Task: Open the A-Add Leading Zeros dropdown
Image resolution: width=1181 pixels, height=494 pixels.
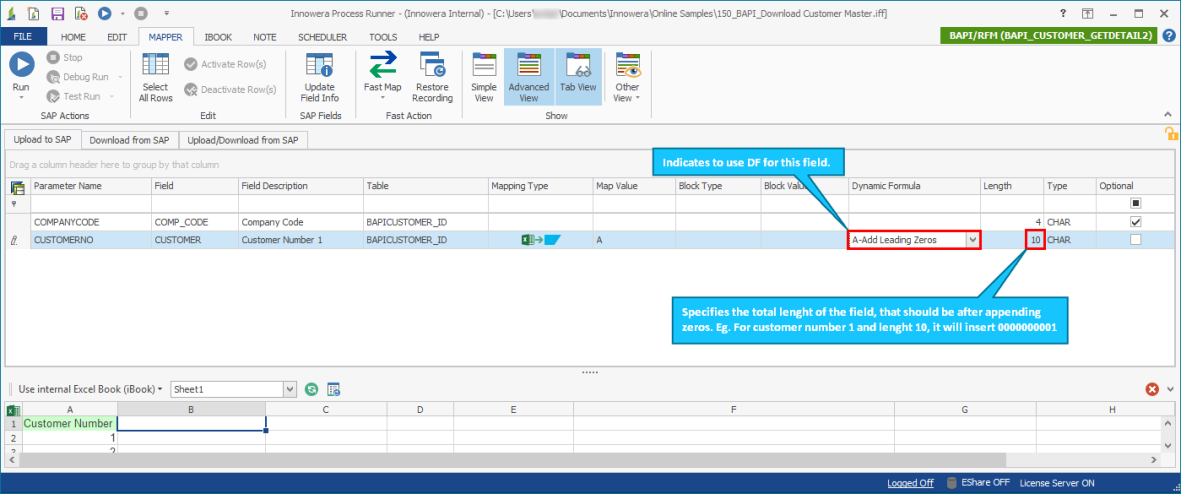Action: tap(971, 240)
